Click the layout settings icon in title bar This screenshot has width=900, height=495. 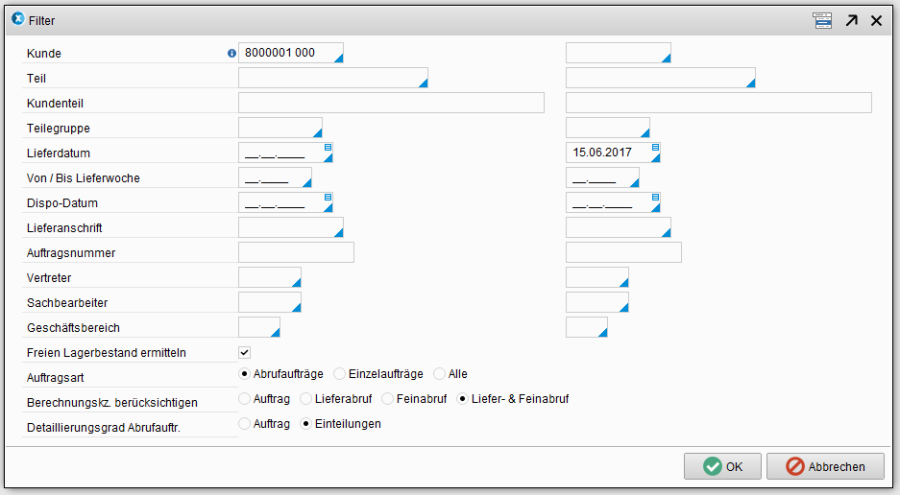(822, 20)
